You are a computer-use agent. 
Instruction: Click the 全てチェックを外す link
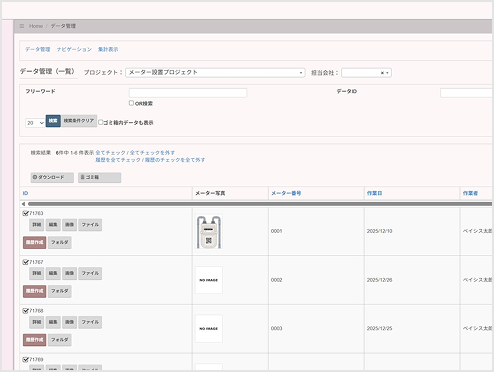click(152, 153)
